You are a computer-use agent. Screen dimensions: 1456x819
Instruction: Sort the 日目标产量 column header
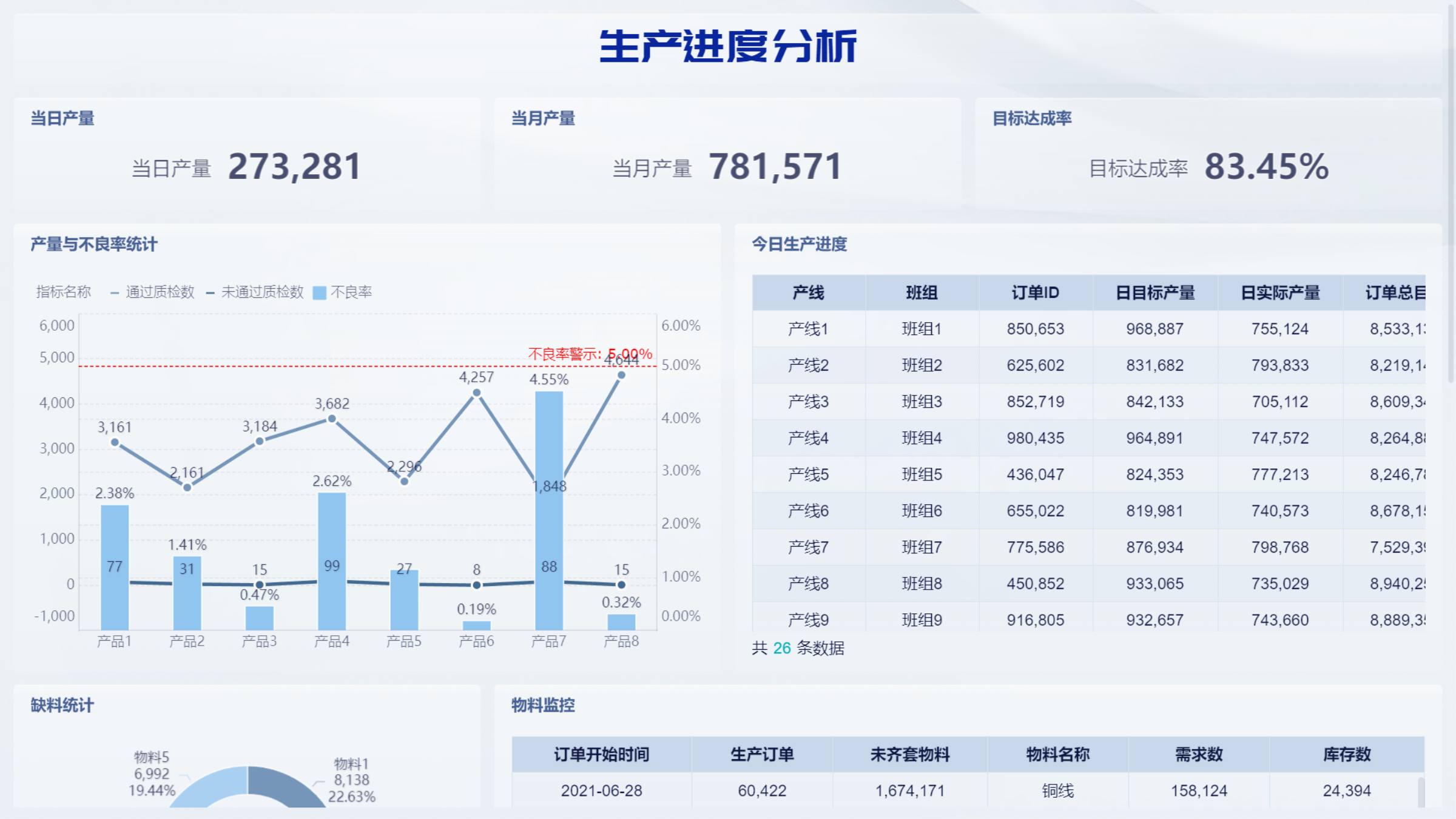[x=1155, y=292]
